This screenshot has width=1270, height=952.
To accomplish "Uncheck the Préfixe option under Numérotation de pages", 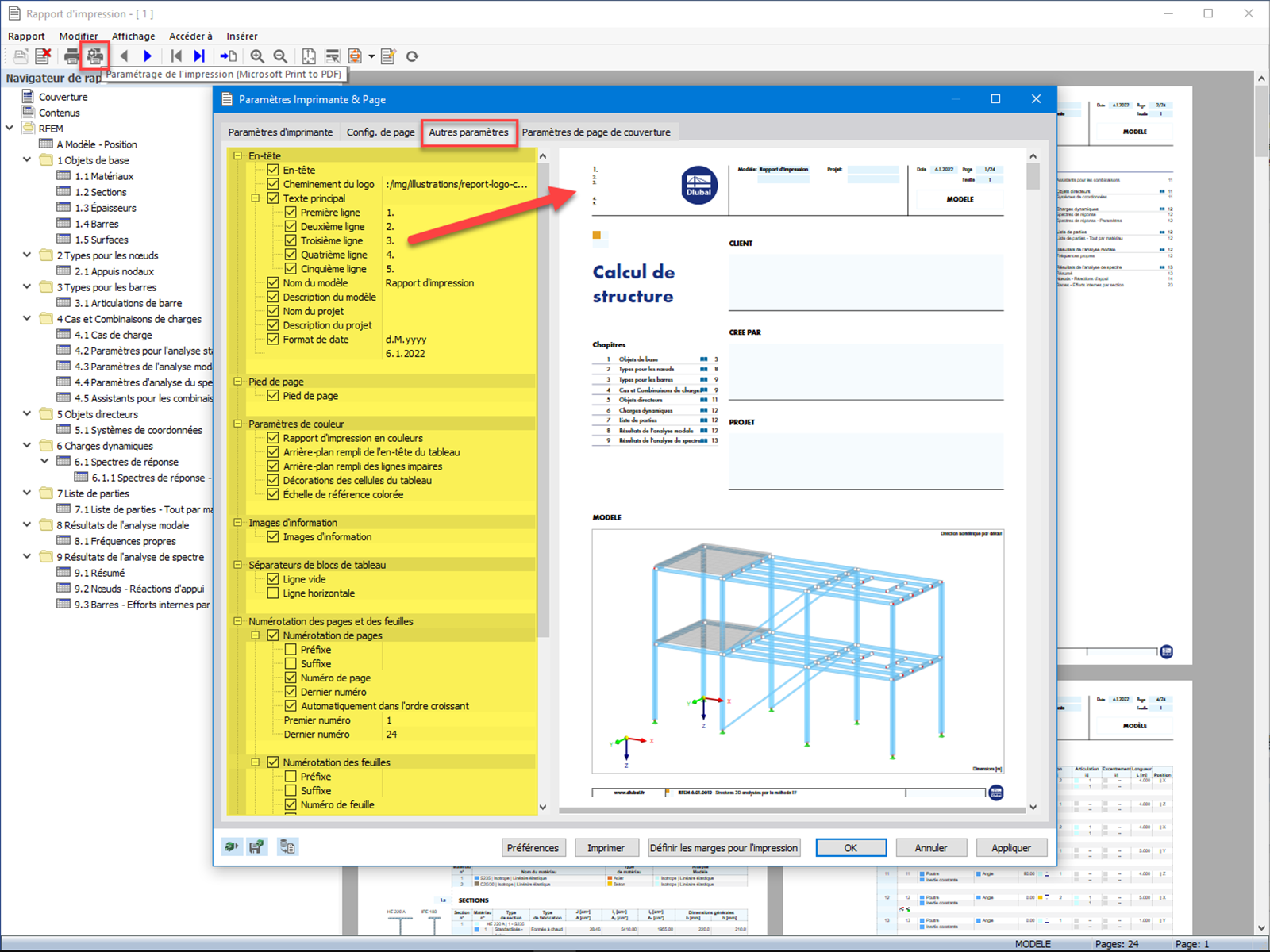I will tap(291, 649).
